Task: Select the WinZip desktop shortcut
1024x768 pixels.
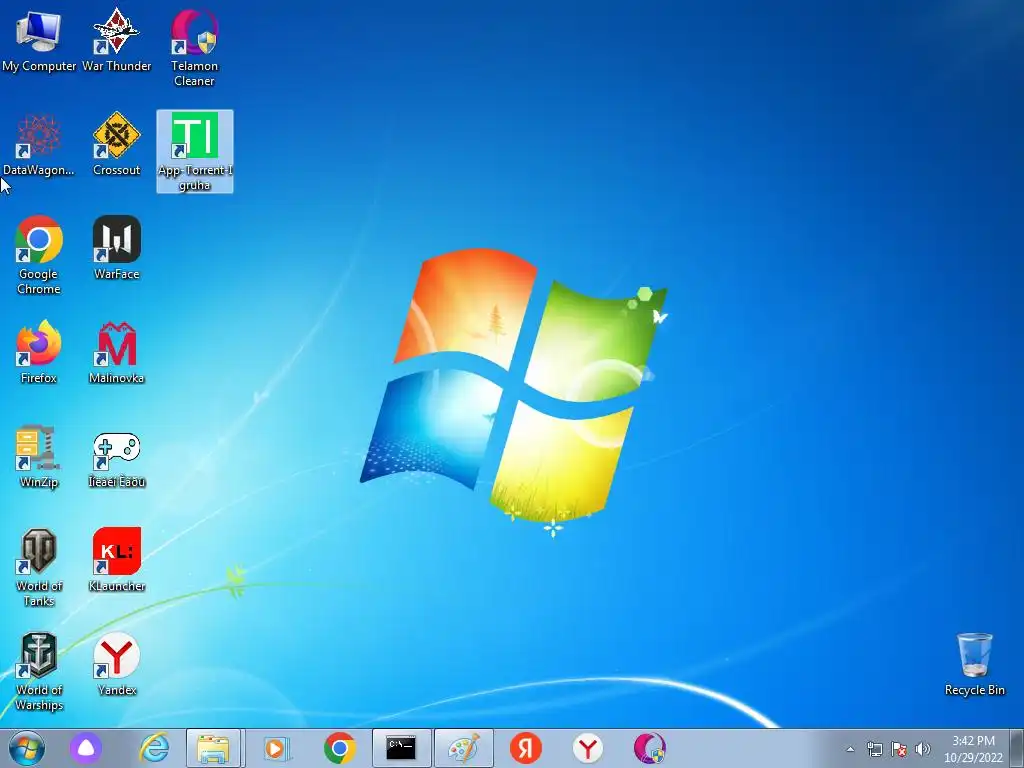Action: coord(39,456)
